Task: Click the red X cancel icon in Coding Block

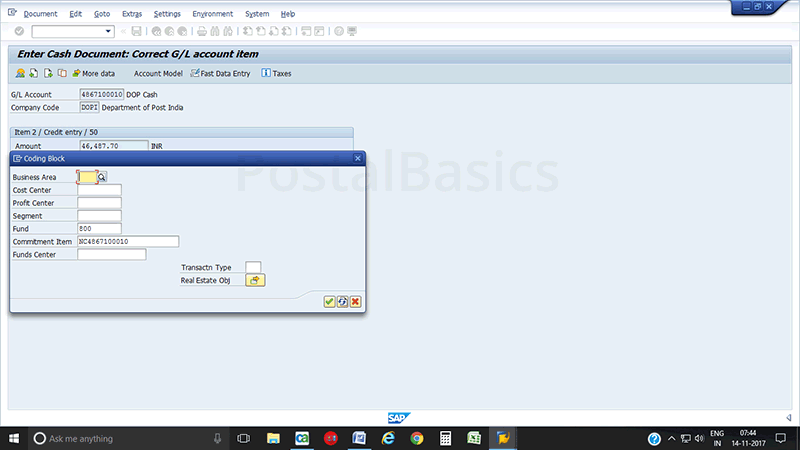Action: 355,301
